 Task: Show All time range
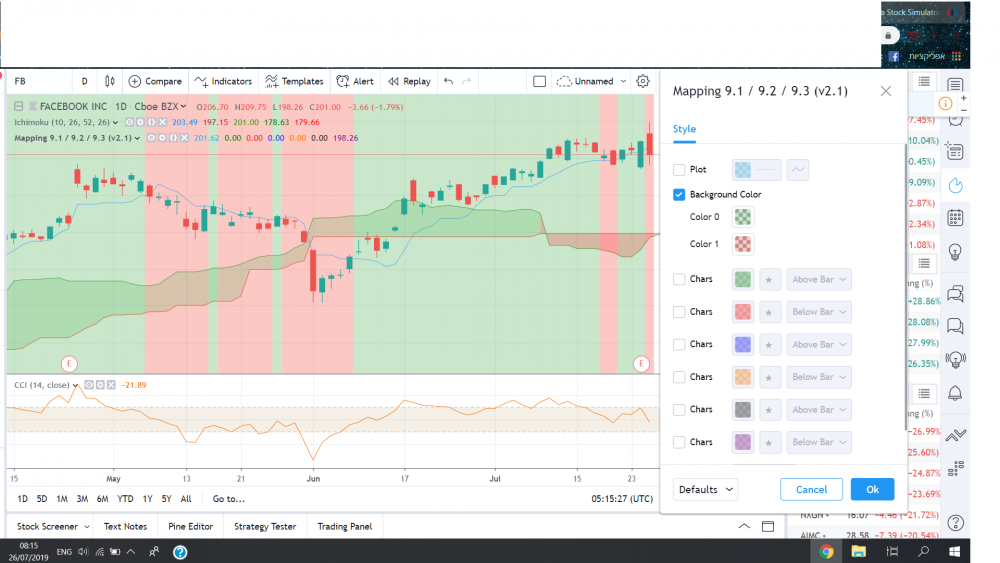[x=186, y=499]
